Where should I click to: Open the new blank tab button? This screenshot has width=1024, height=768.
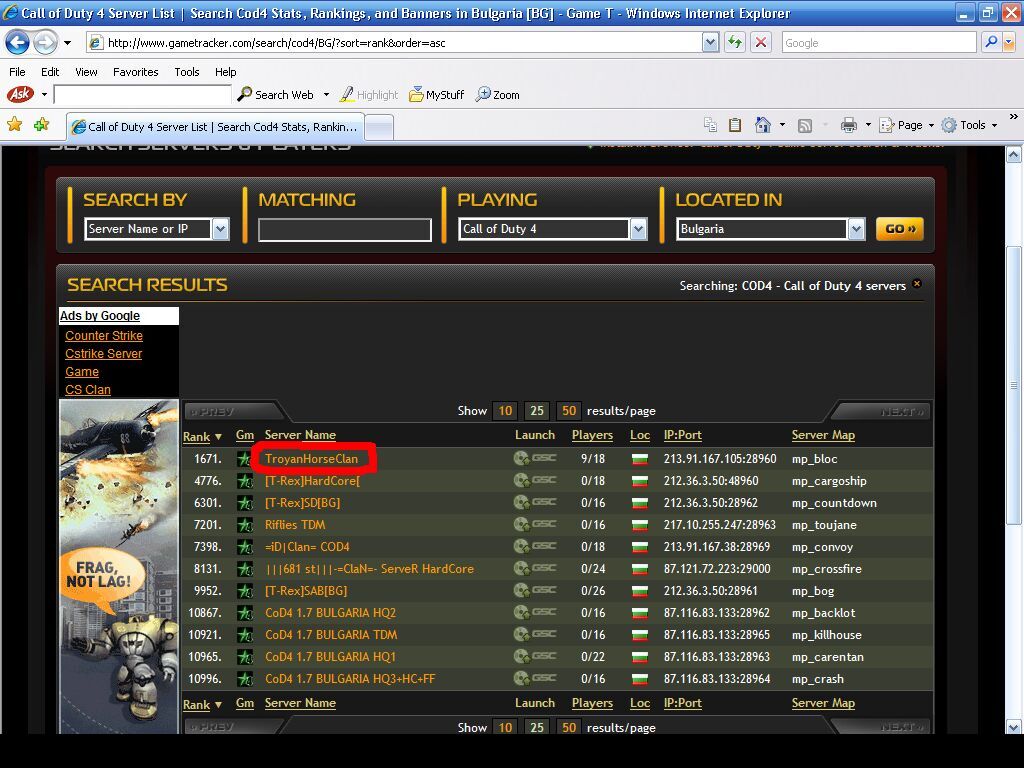[379, 127]
